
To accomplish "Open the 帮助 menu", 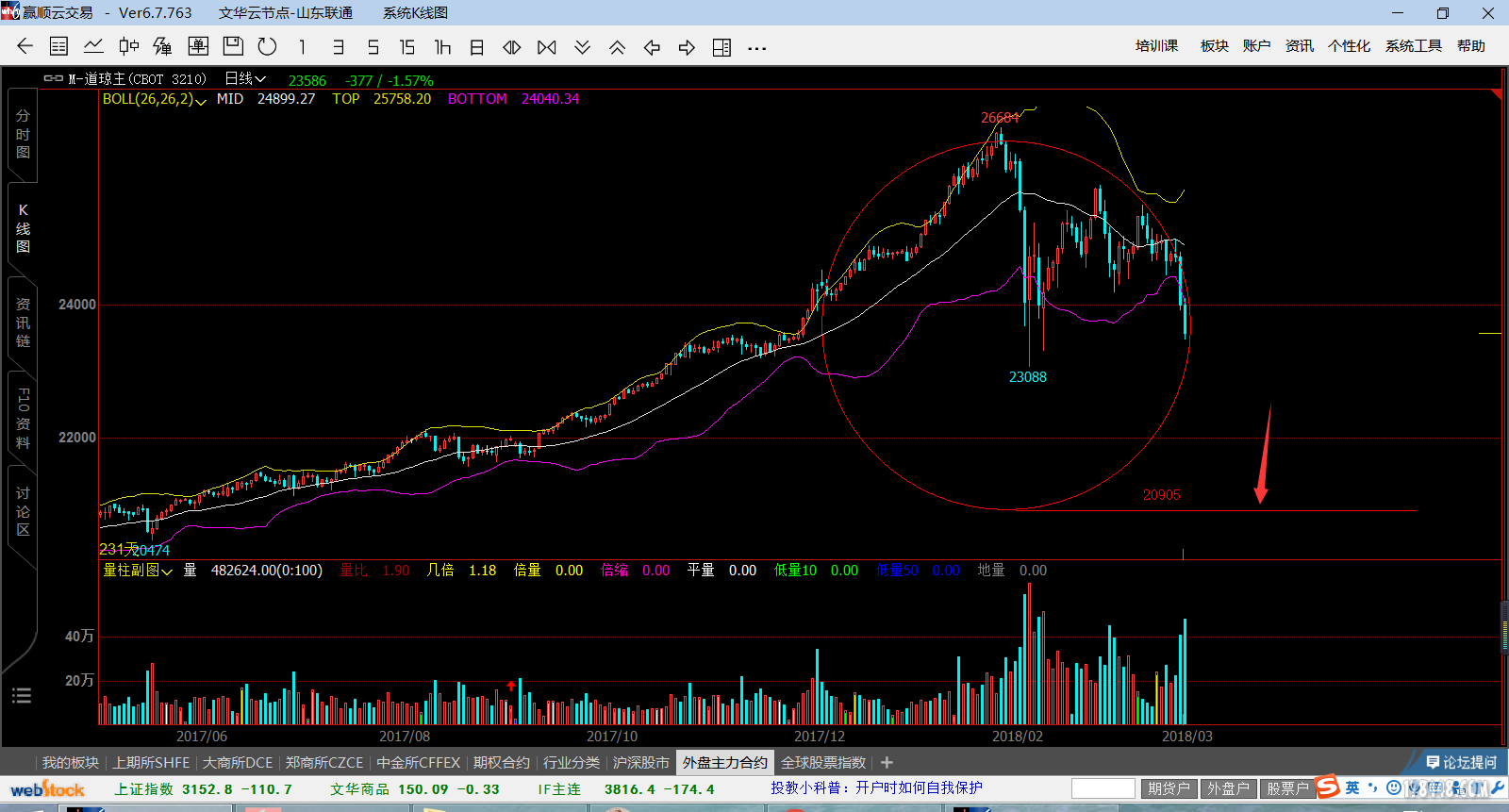I will (x=1470, y=46).
